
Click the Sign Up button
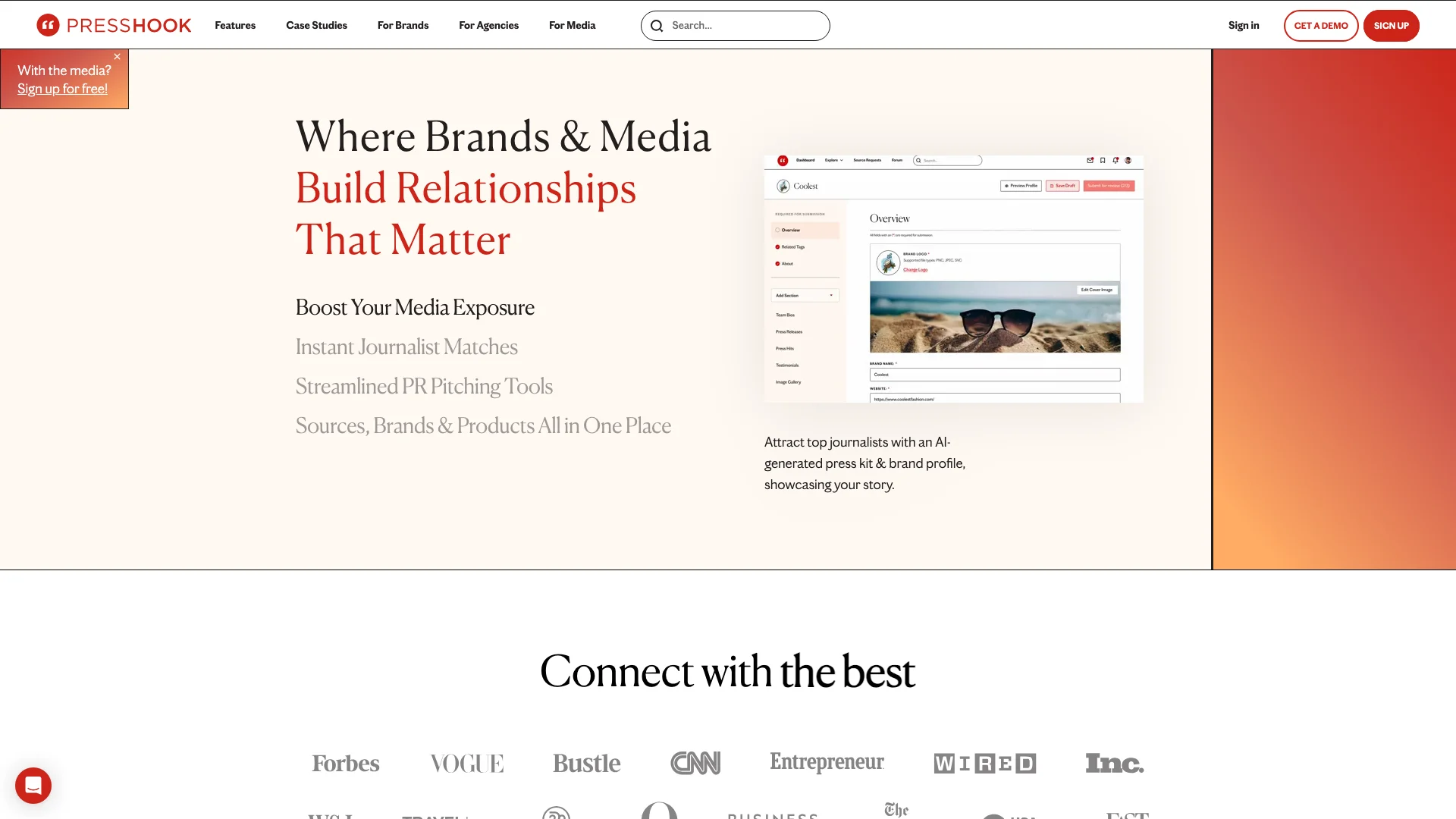[1391, 26]
